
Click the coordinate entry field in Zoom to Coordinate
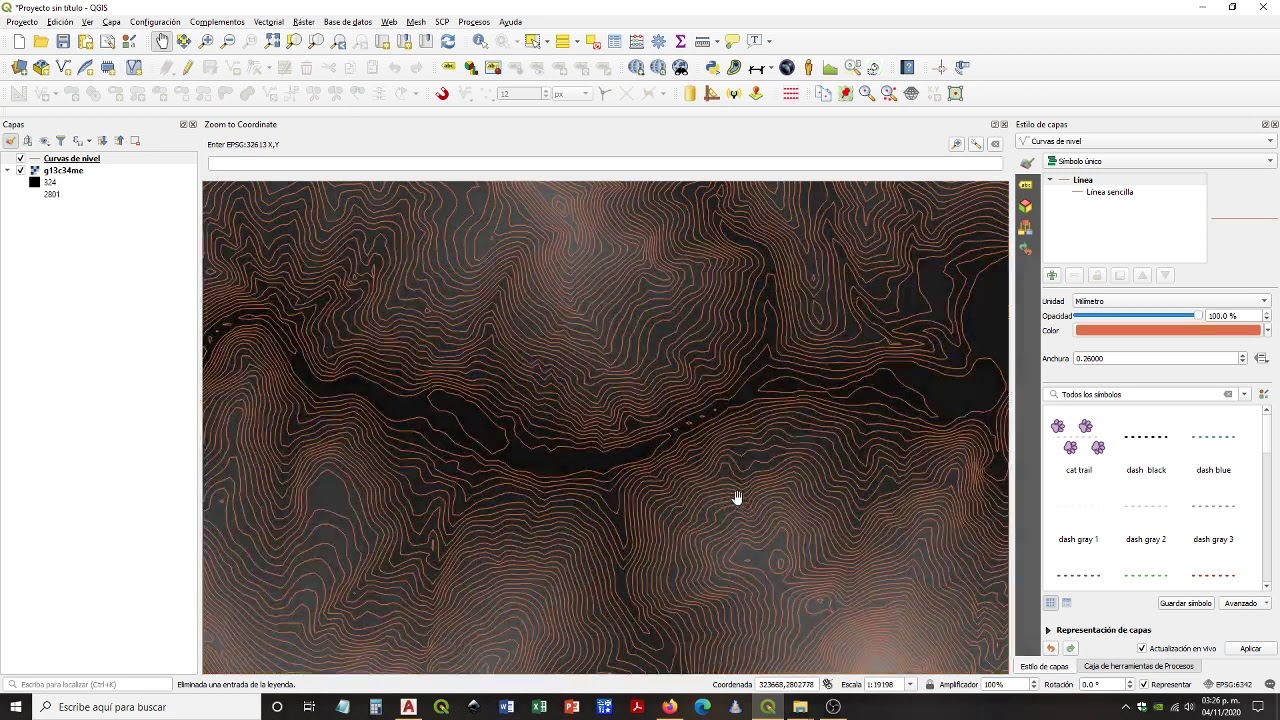(x=604, y=163)
